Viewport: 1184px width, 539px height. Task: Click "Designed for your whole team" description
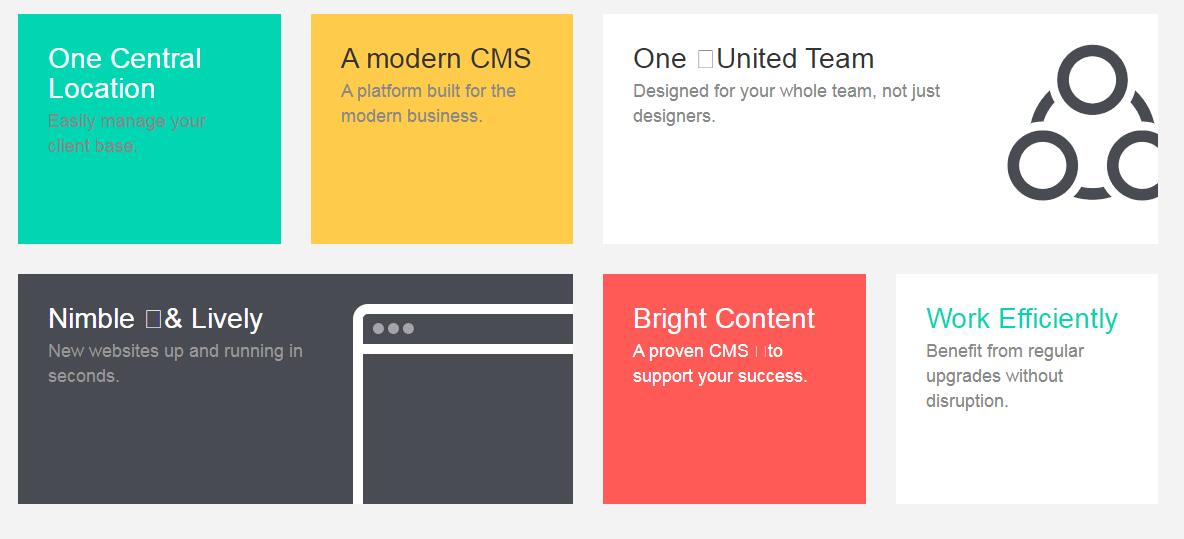pos(786,103)
